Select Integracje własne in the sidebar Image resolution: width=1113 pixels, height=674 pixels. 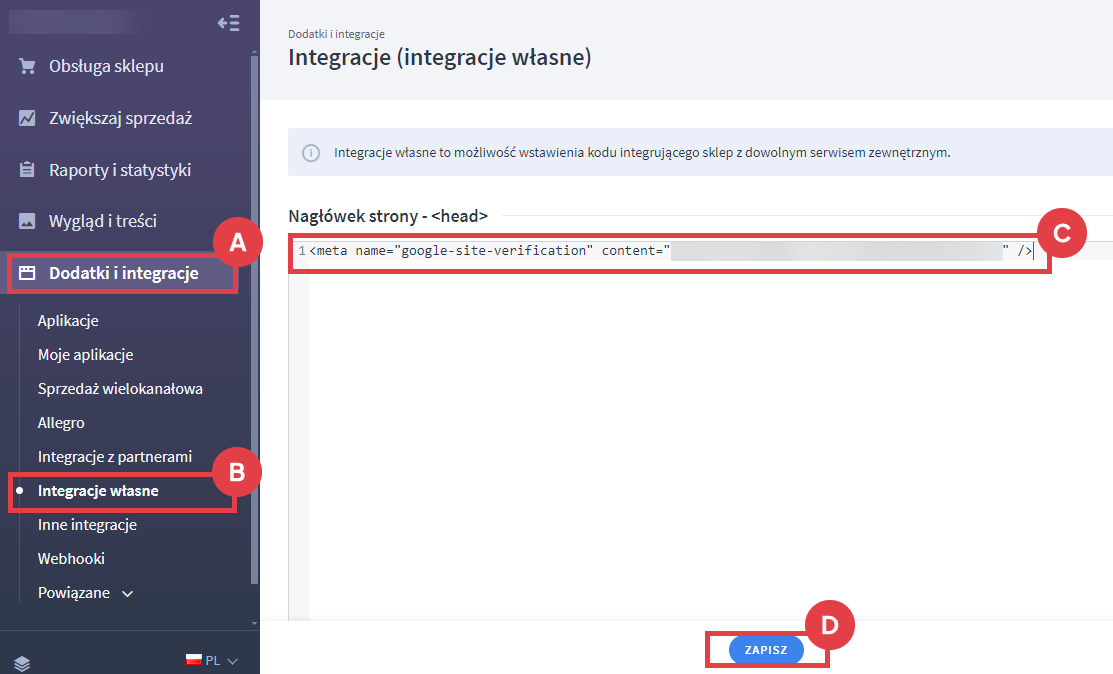click(x=98, y=491)
